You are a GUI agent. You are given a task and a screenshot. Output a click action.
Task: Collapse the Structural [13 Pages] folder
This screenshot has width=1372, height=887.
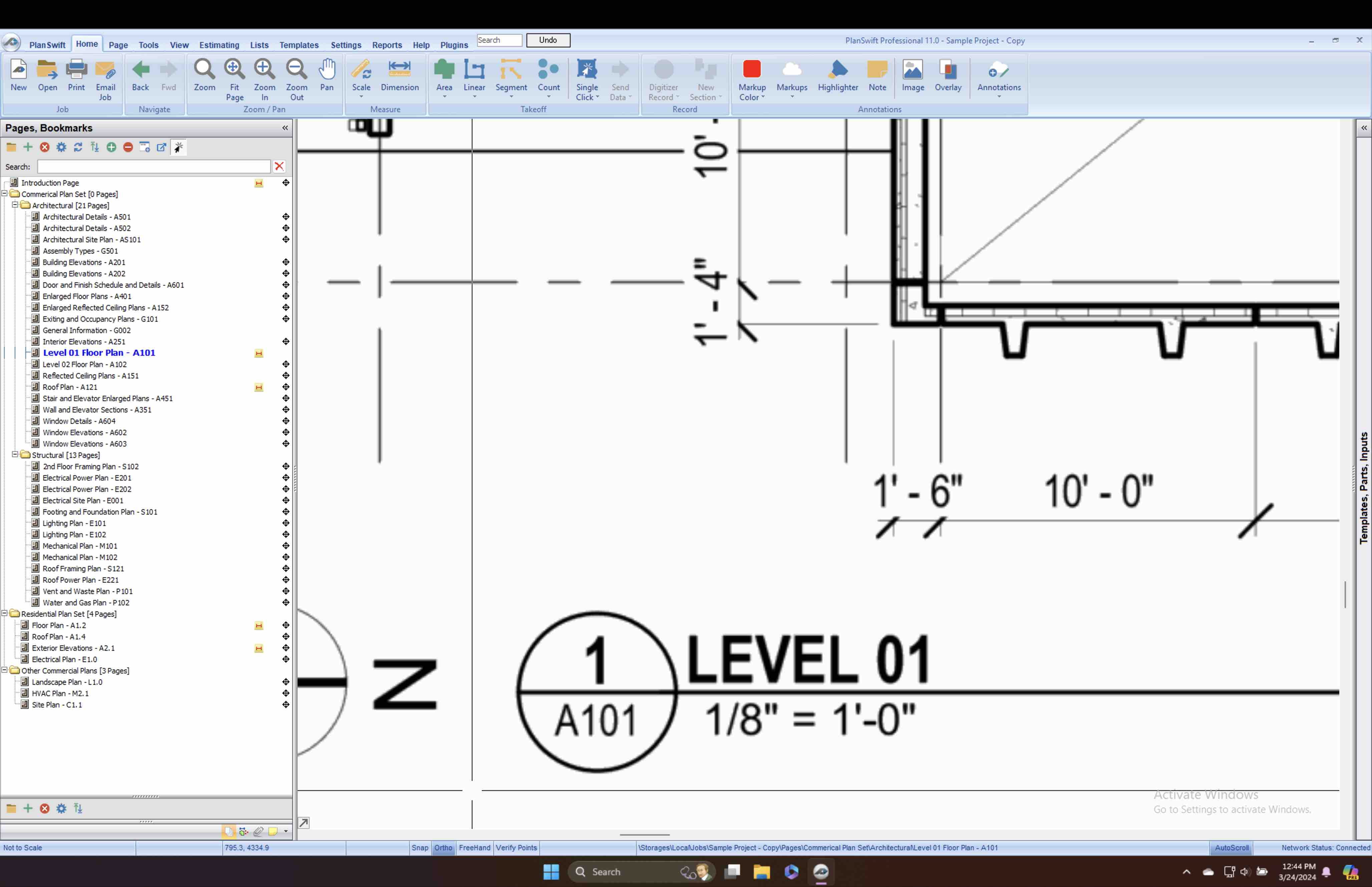pos(15,455)
